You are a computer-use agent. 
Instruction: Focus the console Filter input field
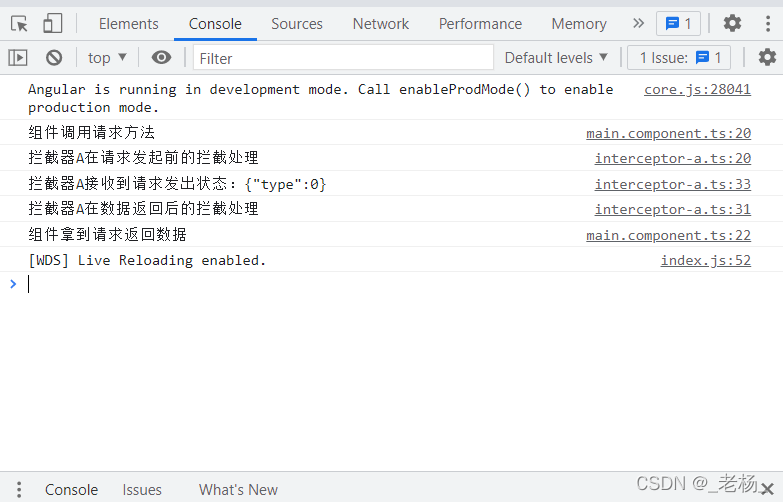coord(343,58)
